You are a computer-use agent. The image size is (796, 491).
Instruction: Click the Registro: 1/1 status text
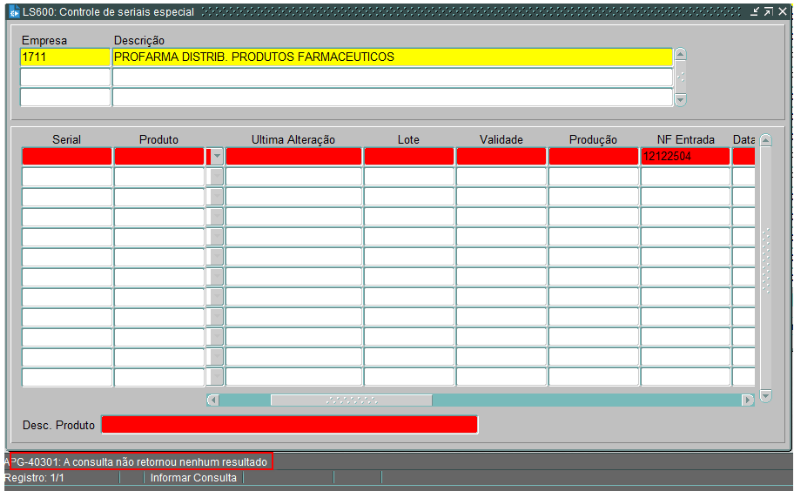tap(34, 478)
